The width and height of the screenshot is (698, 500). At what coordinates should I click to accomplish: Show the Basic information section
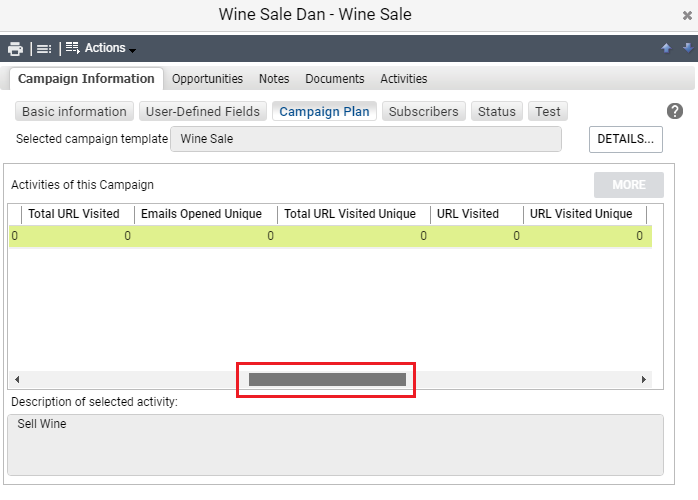click(74, 111)
